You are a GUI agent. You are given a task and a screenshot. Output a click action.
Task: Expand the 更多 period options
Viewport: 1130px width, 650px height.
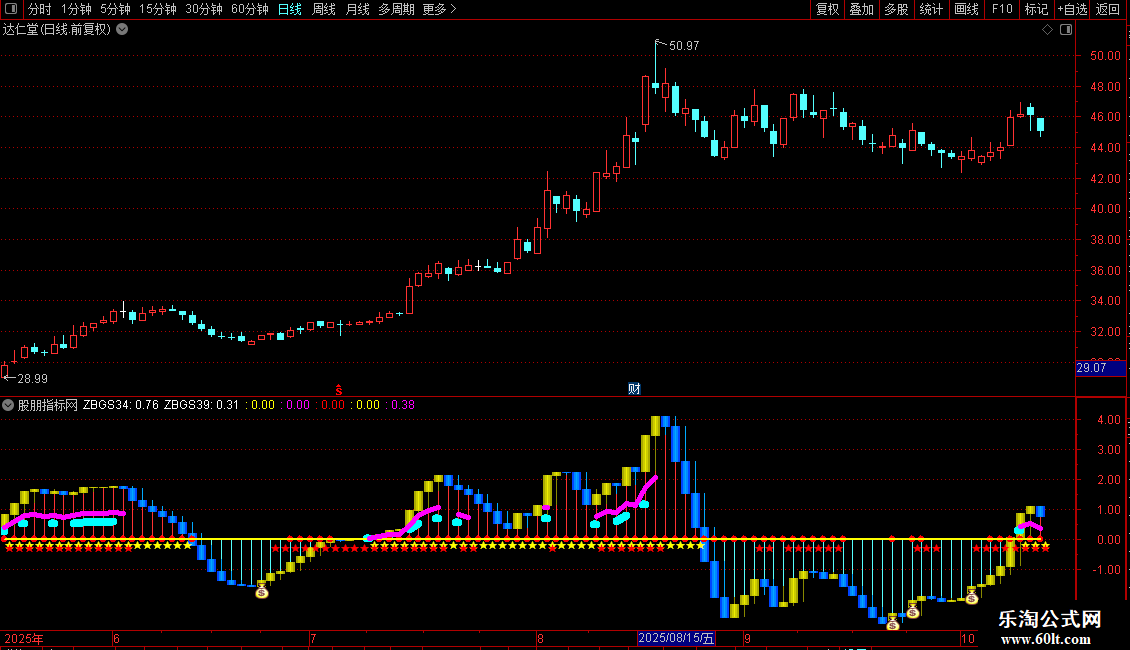(440, 9)
